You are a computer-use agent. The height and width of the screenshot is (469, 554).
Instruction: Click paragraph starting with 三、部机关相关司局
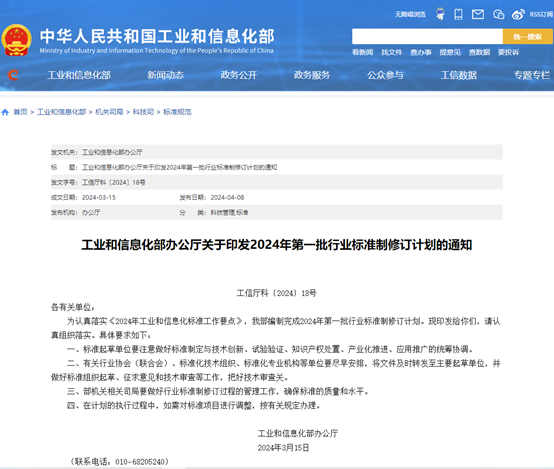(217, 391)
